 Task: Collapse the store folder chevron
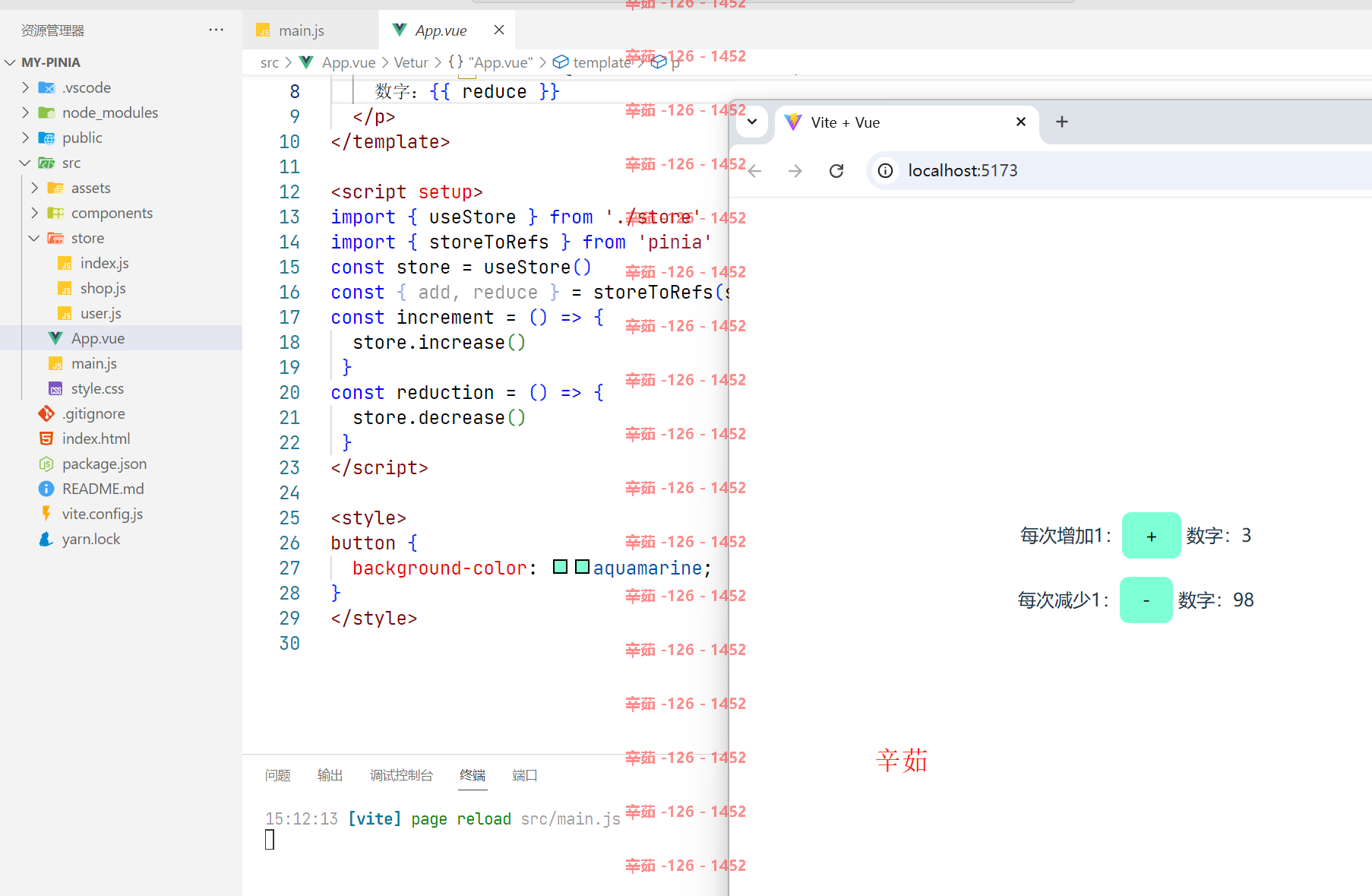tap(34, 238)
